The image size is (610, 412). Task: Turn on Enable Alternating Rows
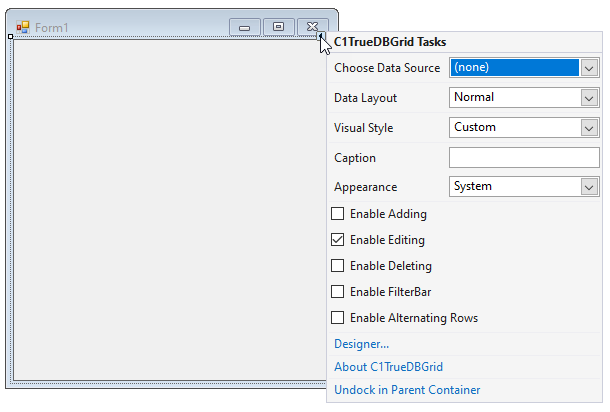point(338,318)
